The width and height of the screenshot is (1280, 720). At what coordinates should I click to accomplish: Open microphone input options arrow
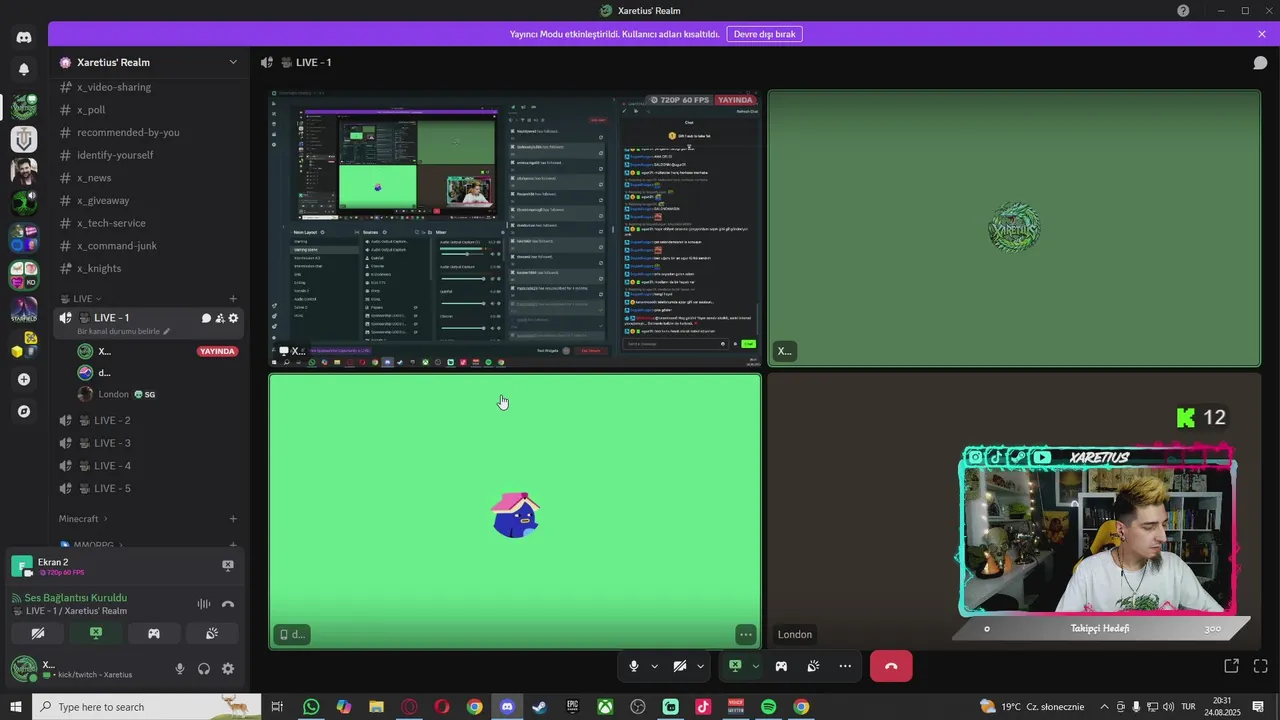pos(655,666)
